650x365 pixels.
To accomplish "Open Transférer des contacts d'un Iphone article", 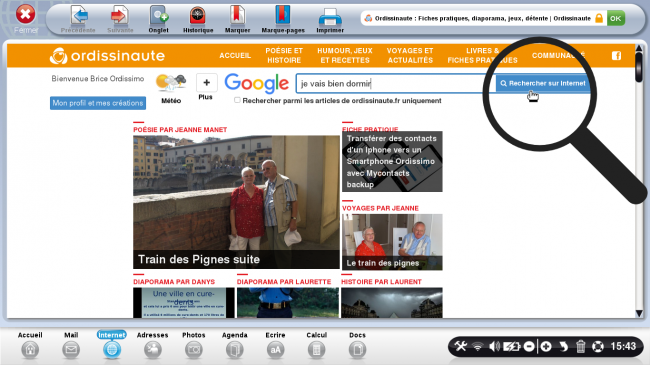I will tap(392, 161).
